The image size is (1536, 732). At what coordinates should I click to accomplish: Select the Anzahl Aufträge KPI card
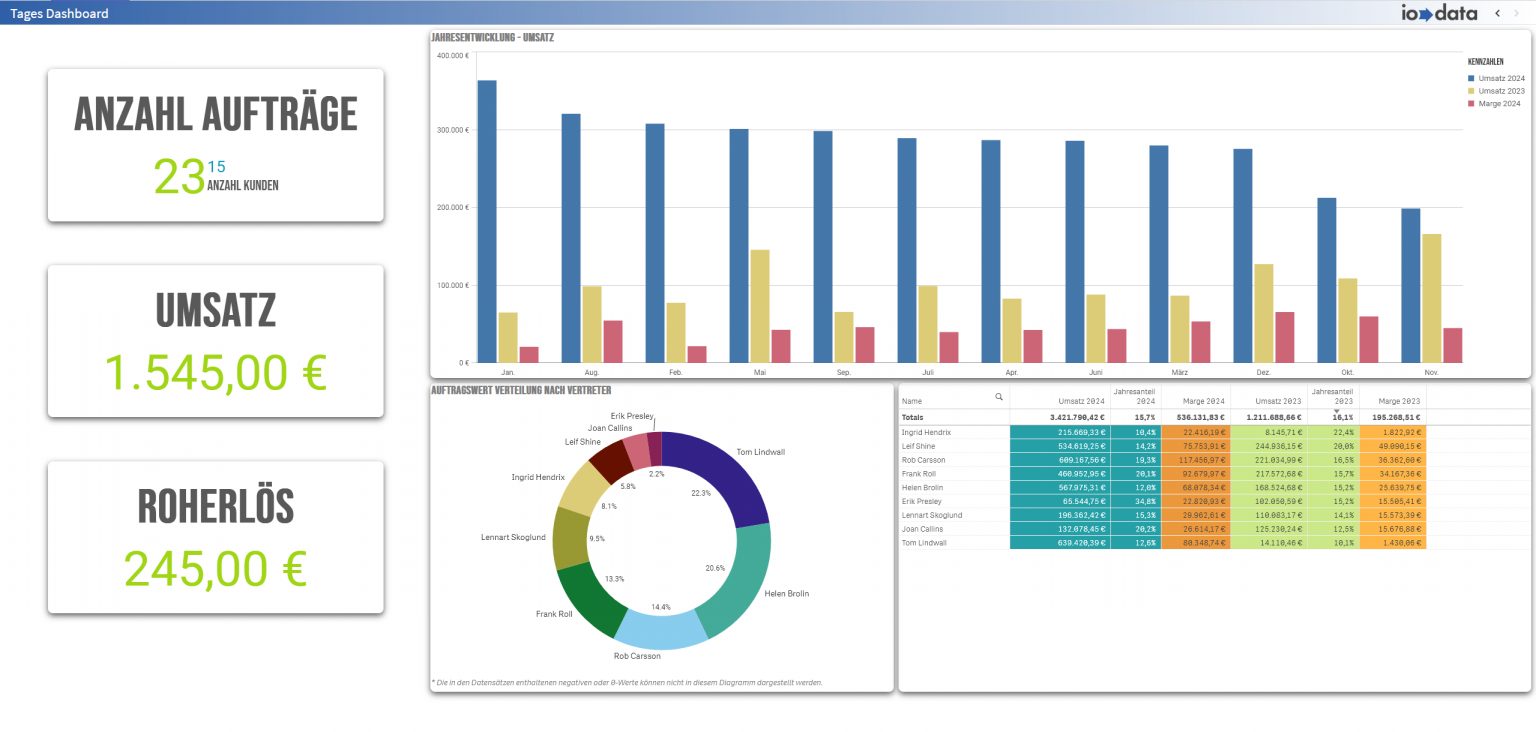[215, 145]
